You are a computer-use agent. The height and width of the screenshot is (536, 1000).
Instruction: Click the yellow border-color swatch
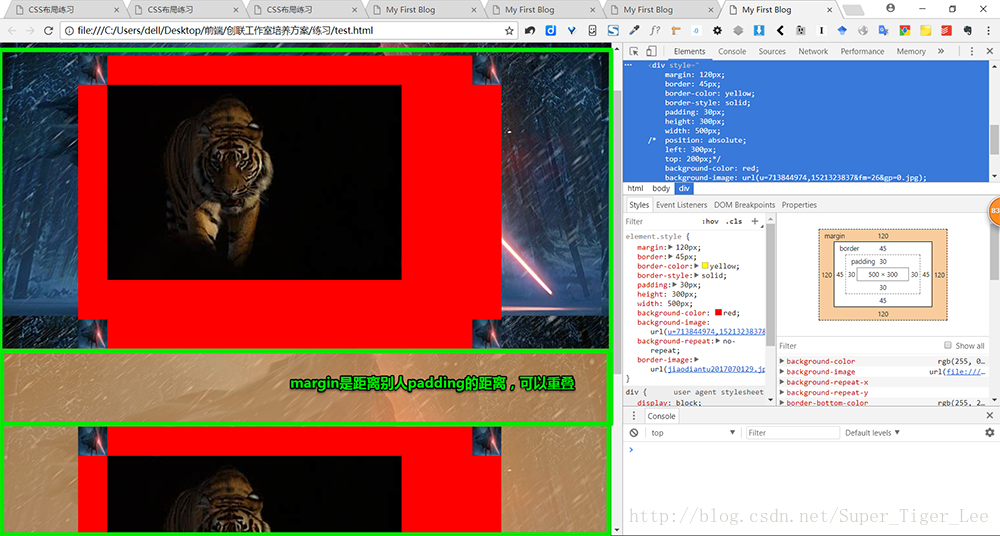[x=705, y=266]
